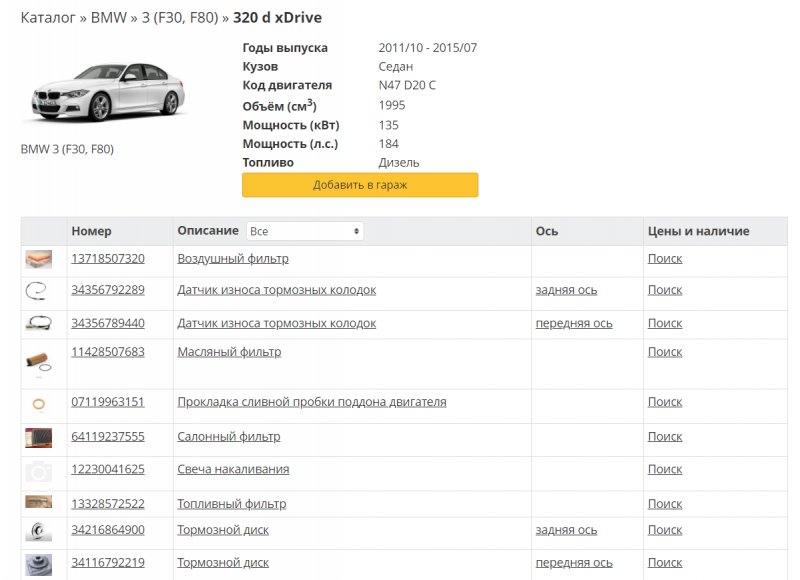This screenshot has height=580, width=800.
Task: Click the Седан body type value
Action: pyautogui.click(x=396, y=67)
